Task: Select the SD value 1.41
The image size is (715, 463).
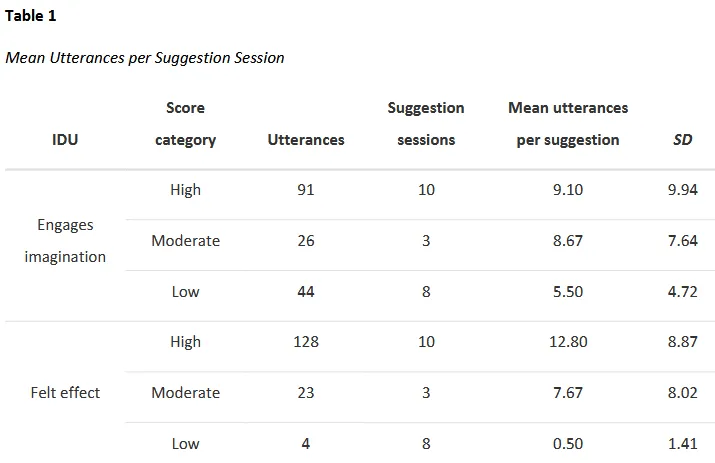Action: click(682, 444)
